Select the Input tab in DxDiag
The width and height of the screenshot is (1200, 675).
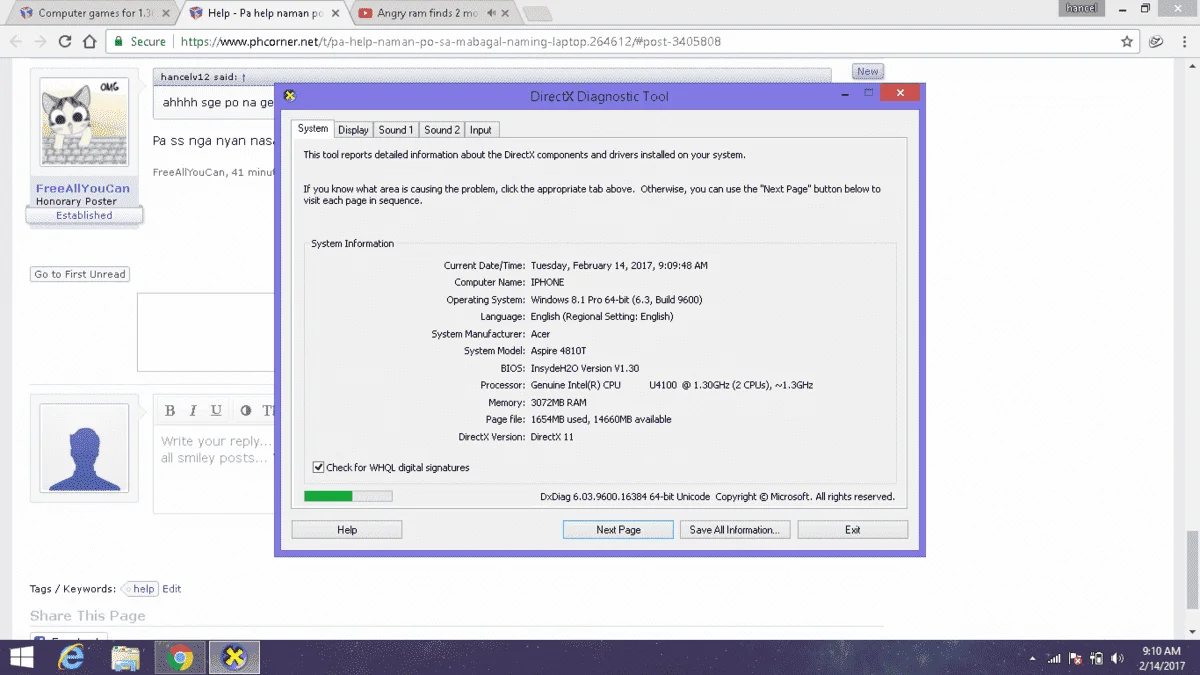(481, 130)
